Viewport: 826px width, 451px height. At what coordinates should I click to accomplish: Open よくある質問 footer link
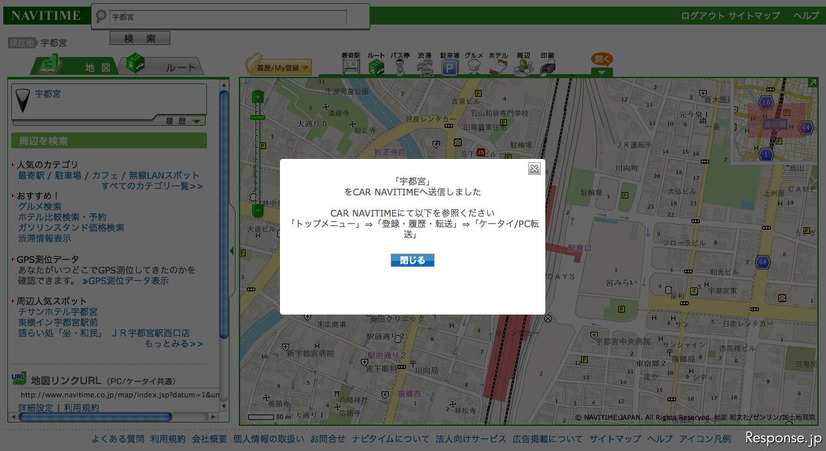pyautogui.click(x=117, y=439)
